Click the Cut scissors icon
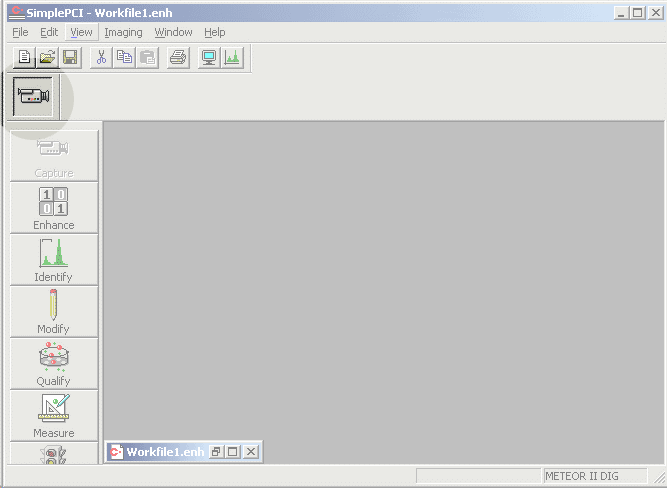Image resolution: width=667 pixels, height=488 pixels. 101,58
